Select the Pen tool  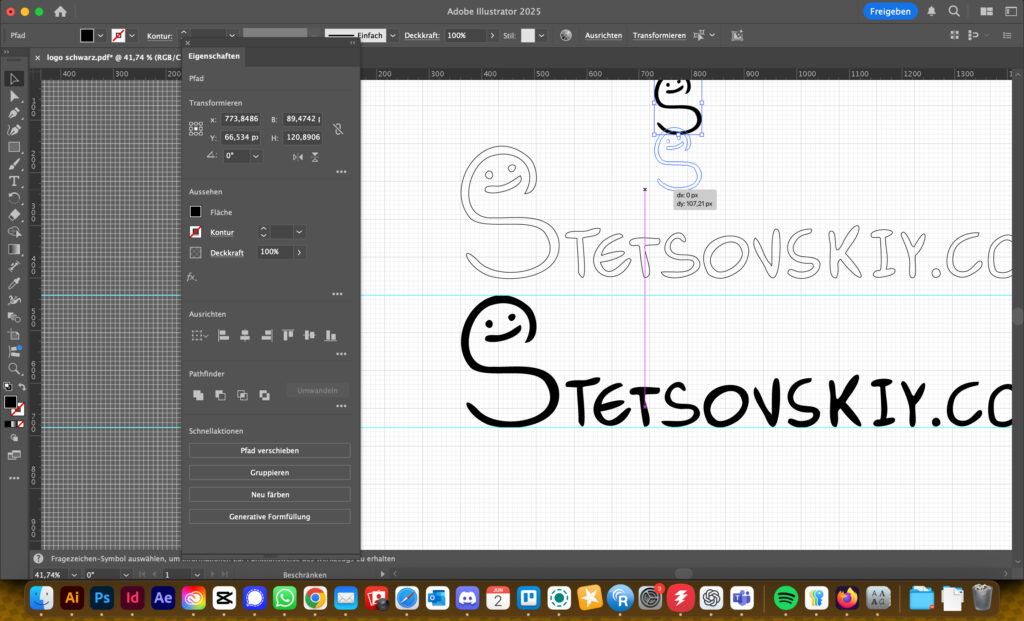[x=14, y=113]
